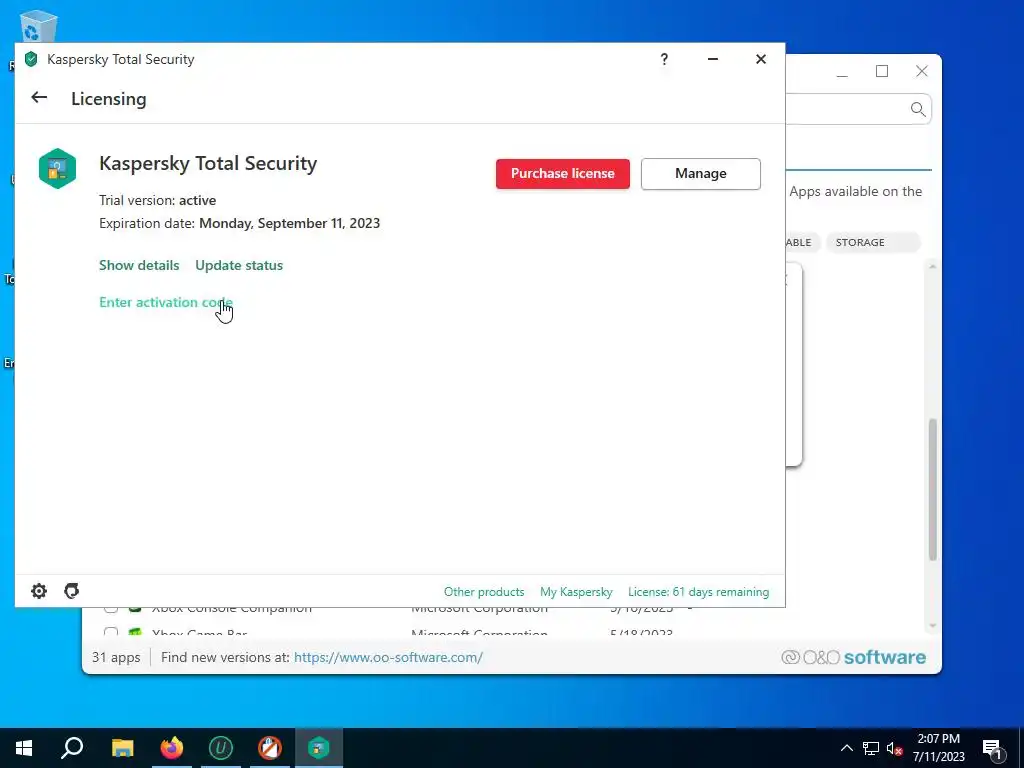Click Monday, September 11, 2023 expiration text
1024x768 pixels.
pyautogui.click(x=289, y=223)
